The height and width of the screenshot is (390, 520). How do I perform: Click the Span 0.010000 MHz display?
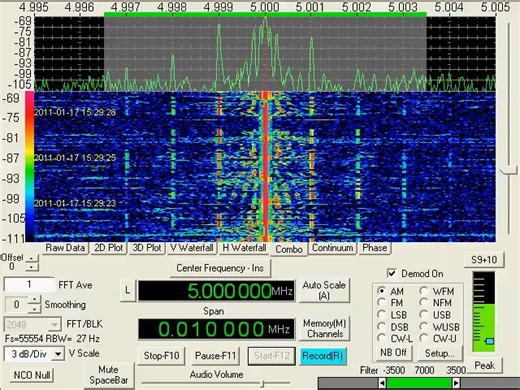point(216,329)
